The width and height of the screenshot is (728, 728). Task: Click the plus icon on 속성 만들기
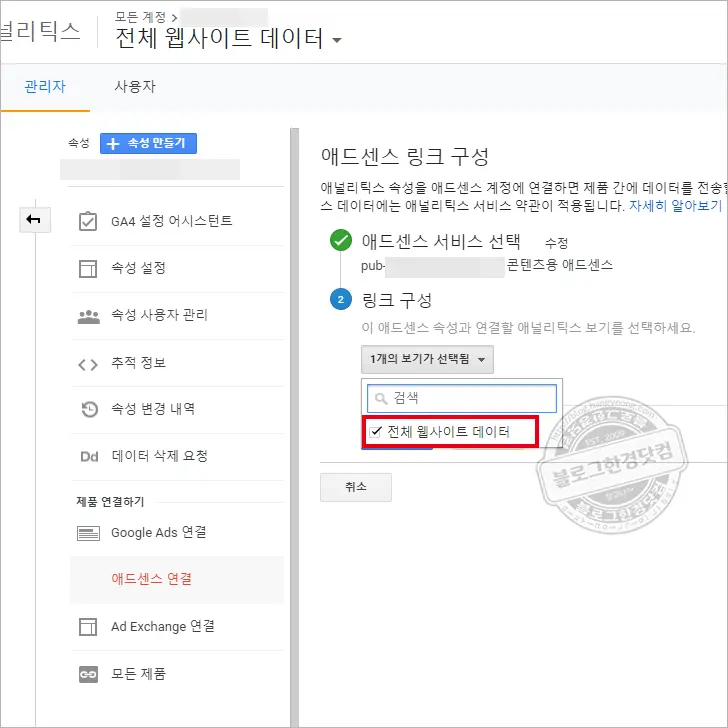pyautogui.click(x=112, y=143)
